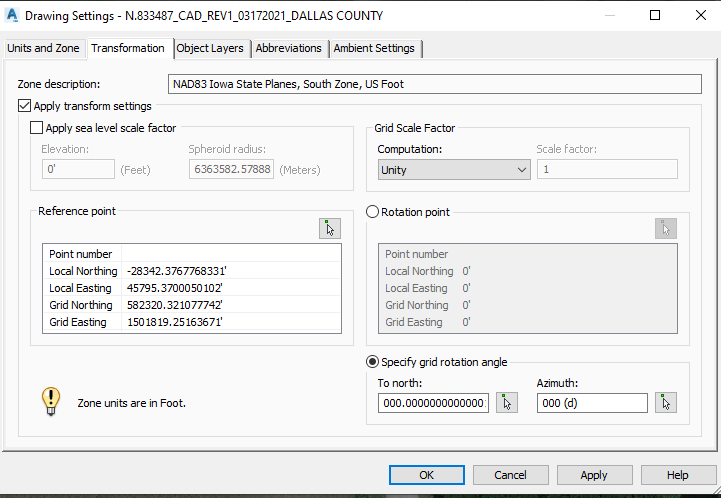Click the Elevation input field
The width and height of the screenshot is (721, 498).
point(78,169)
